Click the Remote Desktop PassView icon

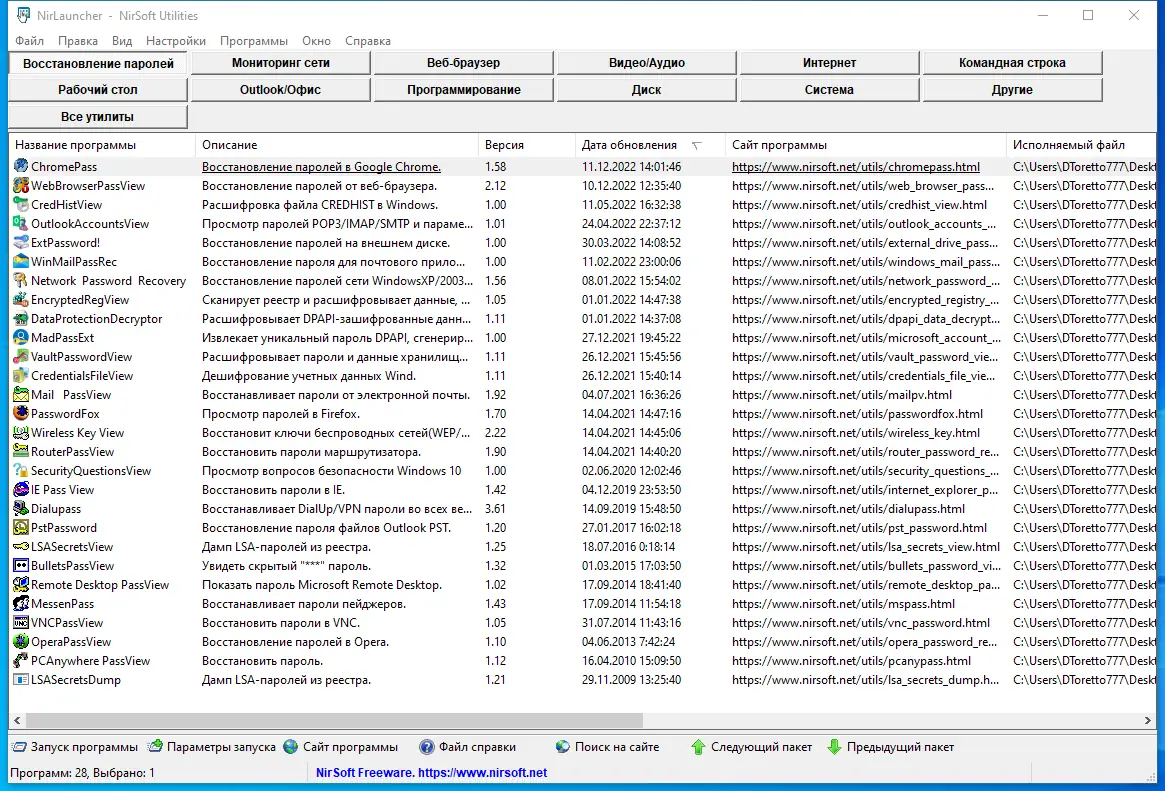point(21,585)
